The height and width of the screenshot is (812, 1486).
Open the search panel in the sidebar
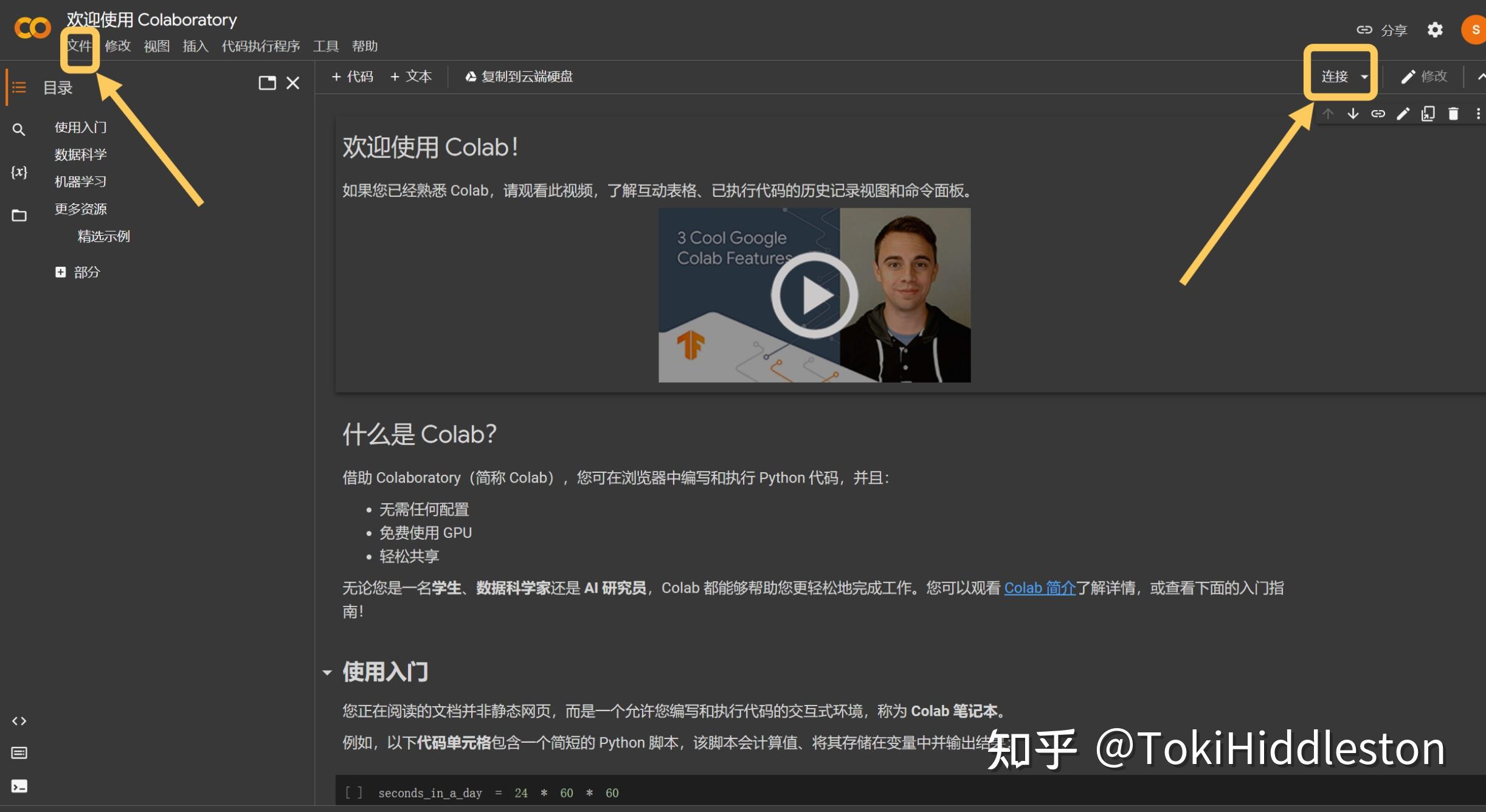point(19,129)
